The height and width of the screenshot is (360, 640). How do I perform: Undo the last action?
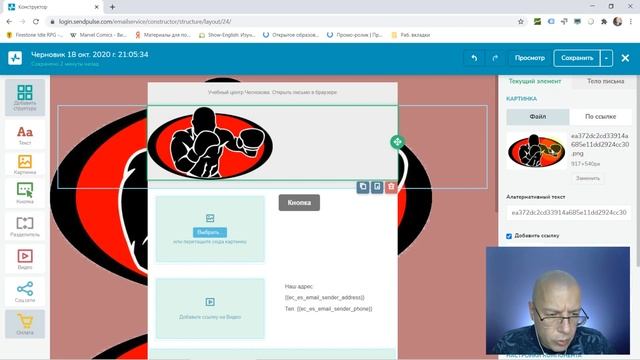coord(474,58)
